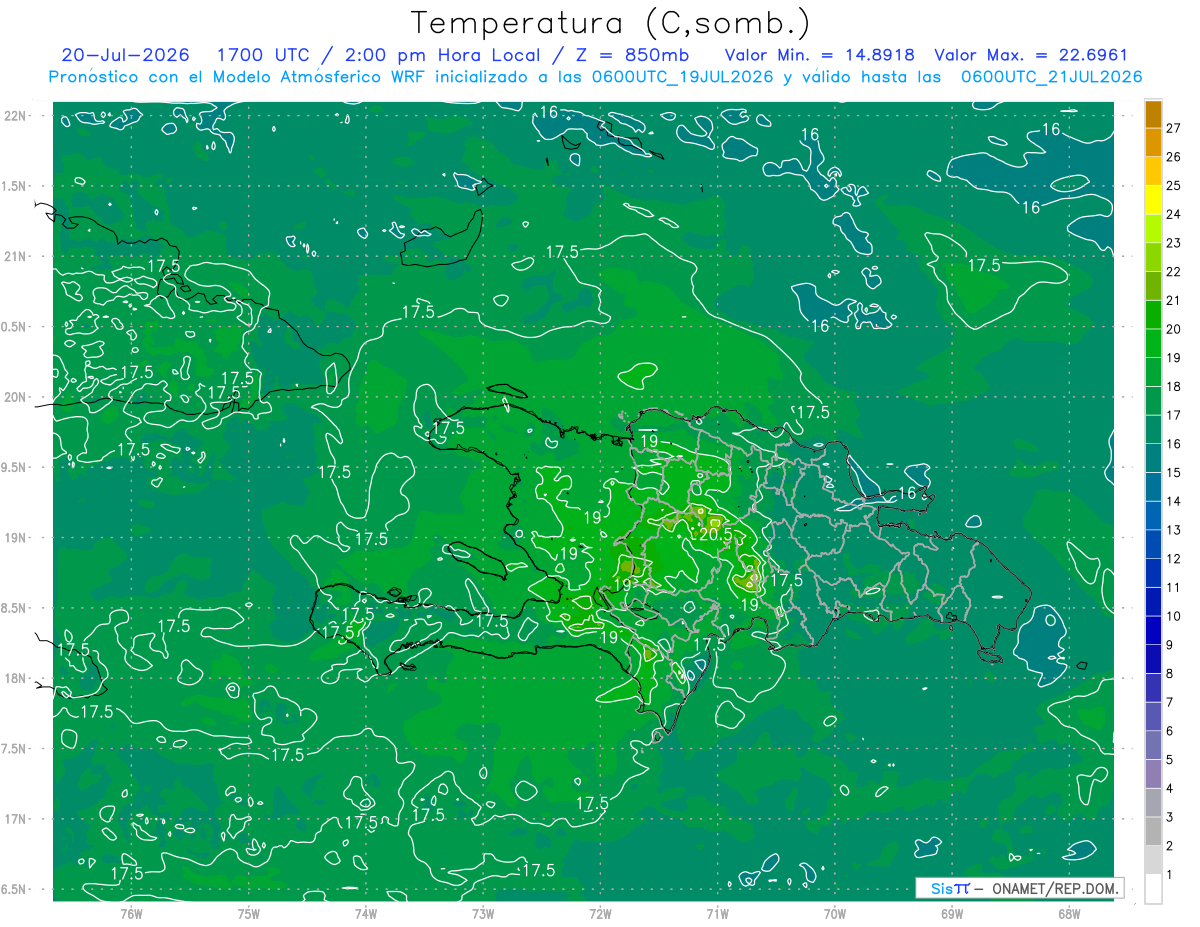Click the "4" color bar label
Viewport: 1200px width, 927px height.
coord(1171,789)
